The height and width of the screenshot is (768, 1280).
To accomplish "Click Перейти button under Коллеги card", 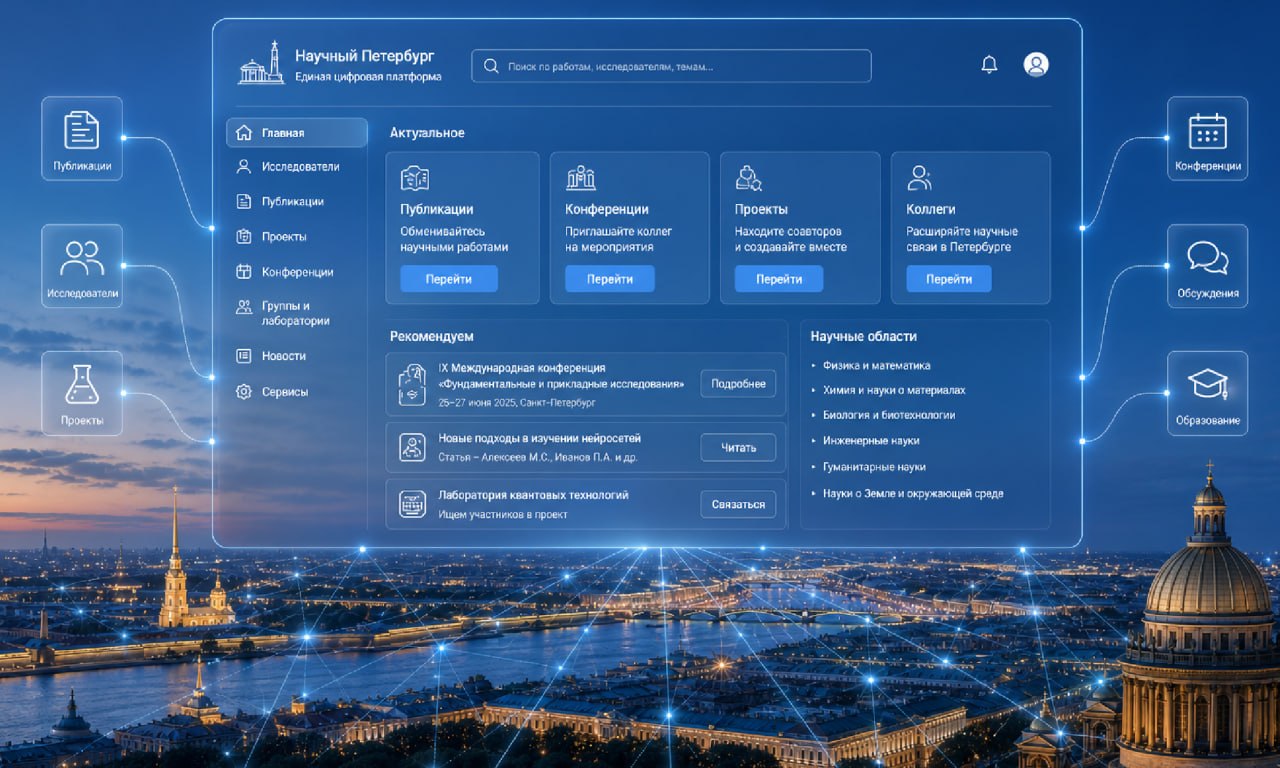I will pos(949,279).
